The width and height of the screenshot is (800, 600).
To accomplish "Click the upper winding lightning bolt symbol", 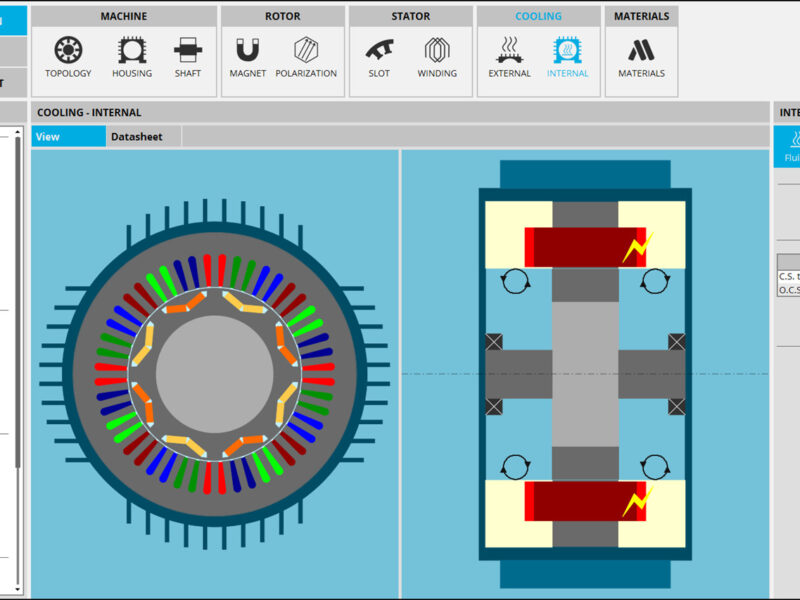I will coord(637,247).
